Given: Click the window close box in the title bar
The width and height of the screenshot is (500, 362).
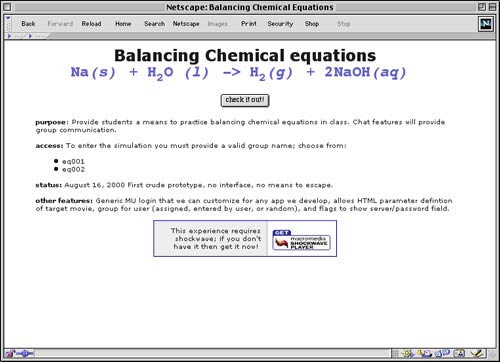Looking at the screenshot, I should [7, 7].
